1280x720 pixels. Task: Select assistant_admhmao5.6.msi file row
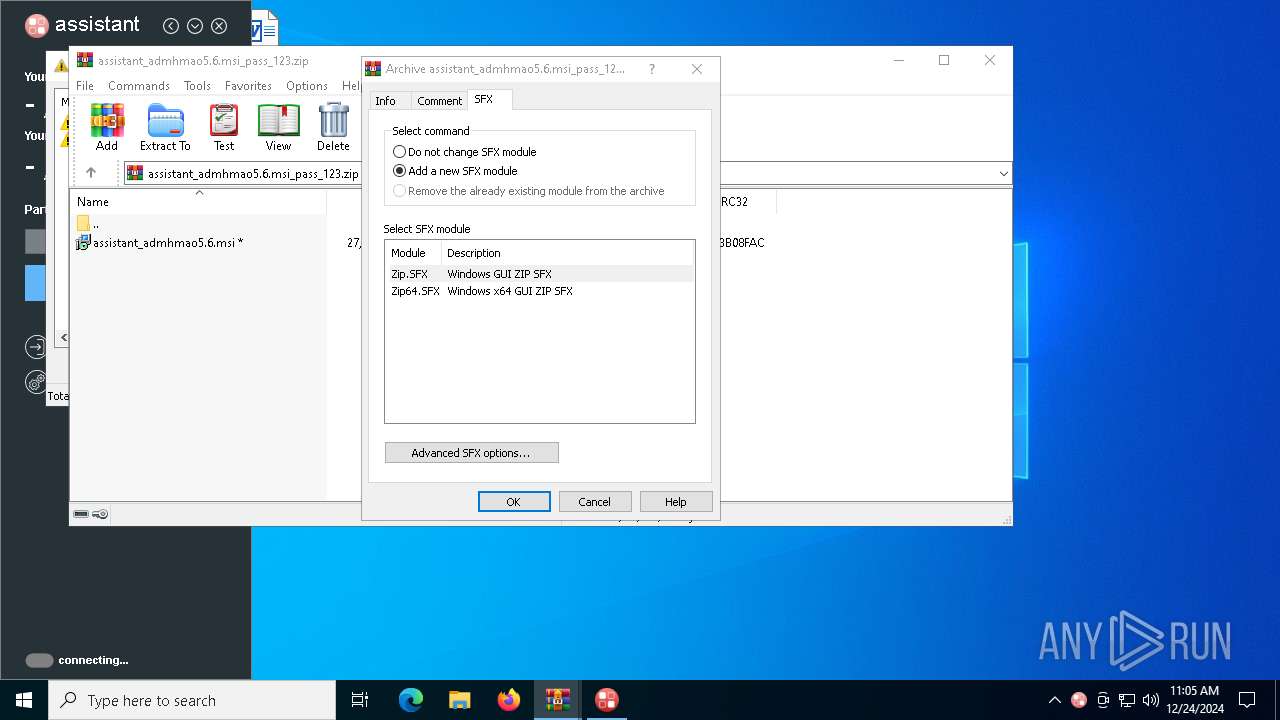coord(160,242)
